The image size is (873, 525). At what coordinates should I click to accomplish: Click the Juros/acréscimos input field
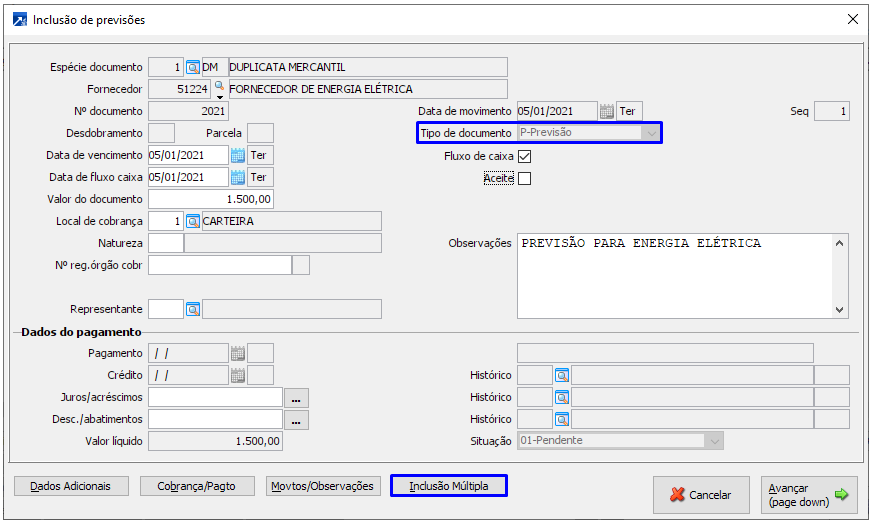tap(215, 398)
